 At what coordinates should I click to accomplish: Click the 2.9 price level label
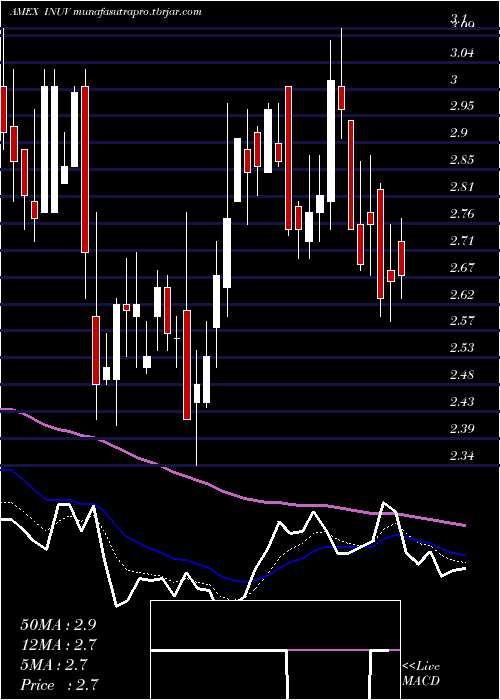[x=458, y=133]
